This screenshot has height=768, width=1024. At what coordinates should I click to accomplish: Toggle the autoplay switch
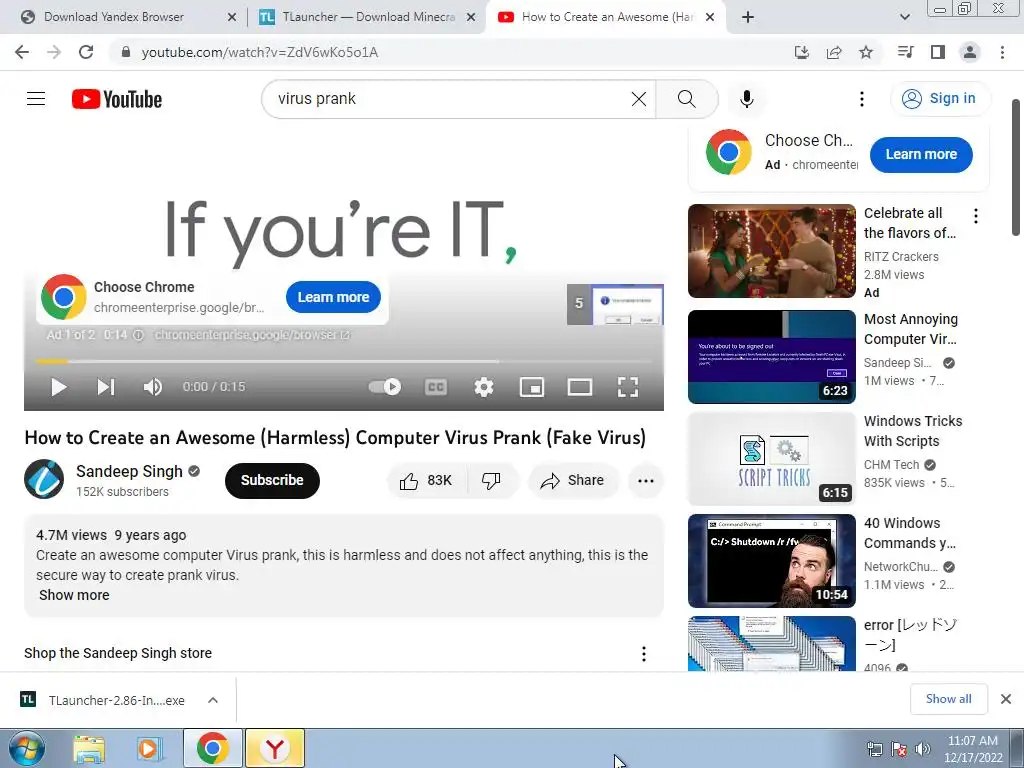(x=385, y=387)
